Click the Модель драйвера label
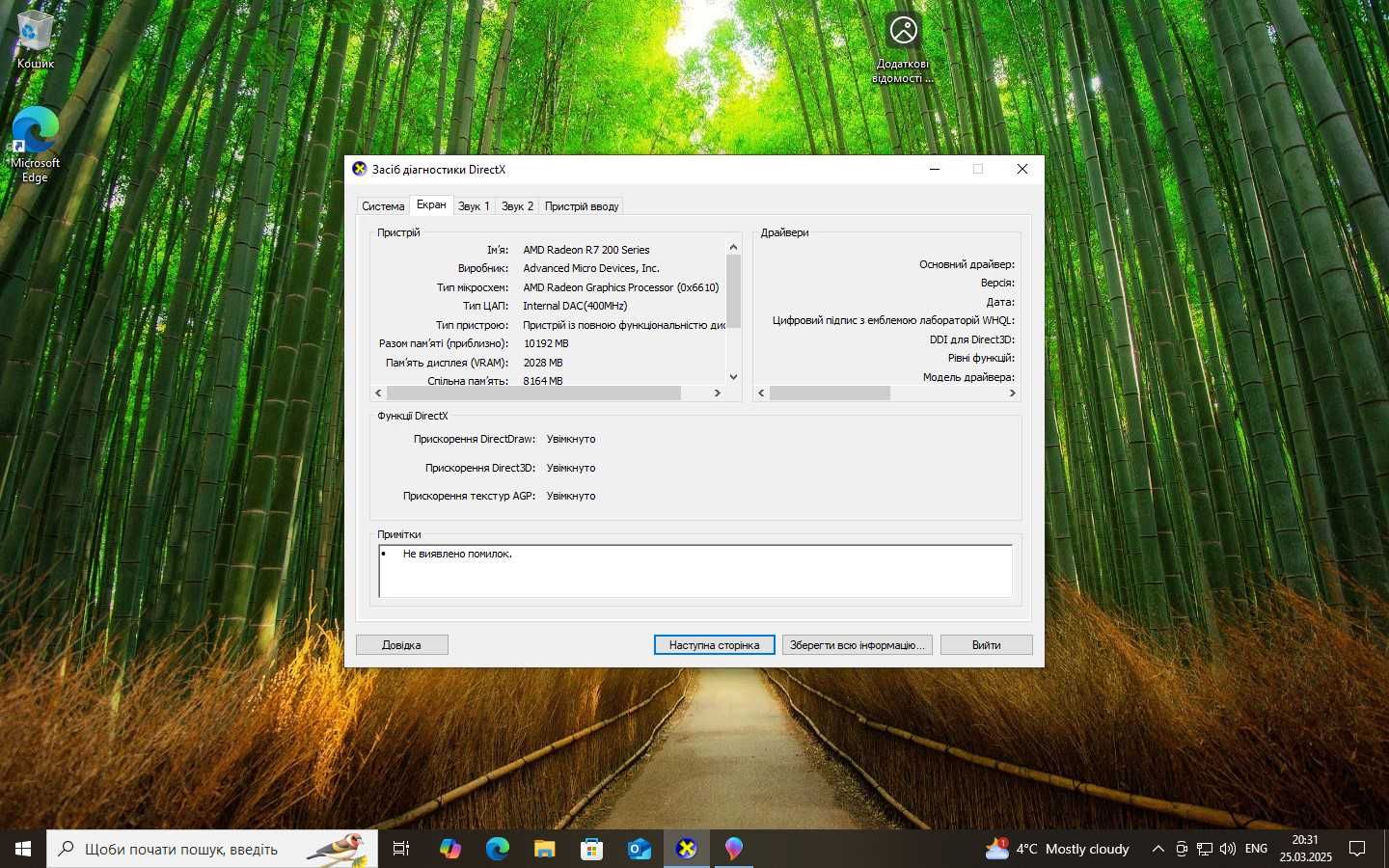 (x=968, y=377)
